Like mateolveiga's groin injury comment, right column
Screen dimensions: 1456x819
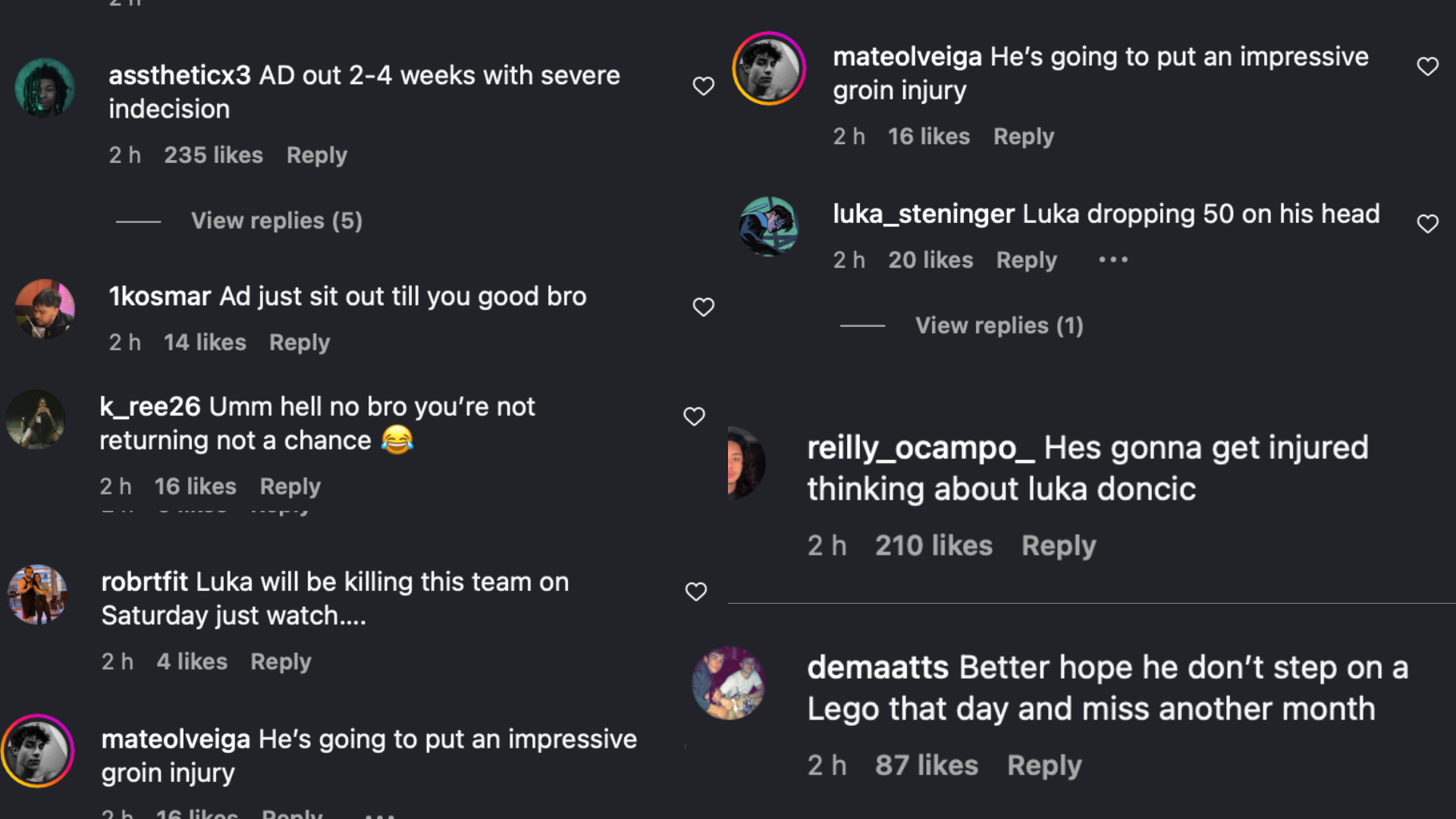1427,67
